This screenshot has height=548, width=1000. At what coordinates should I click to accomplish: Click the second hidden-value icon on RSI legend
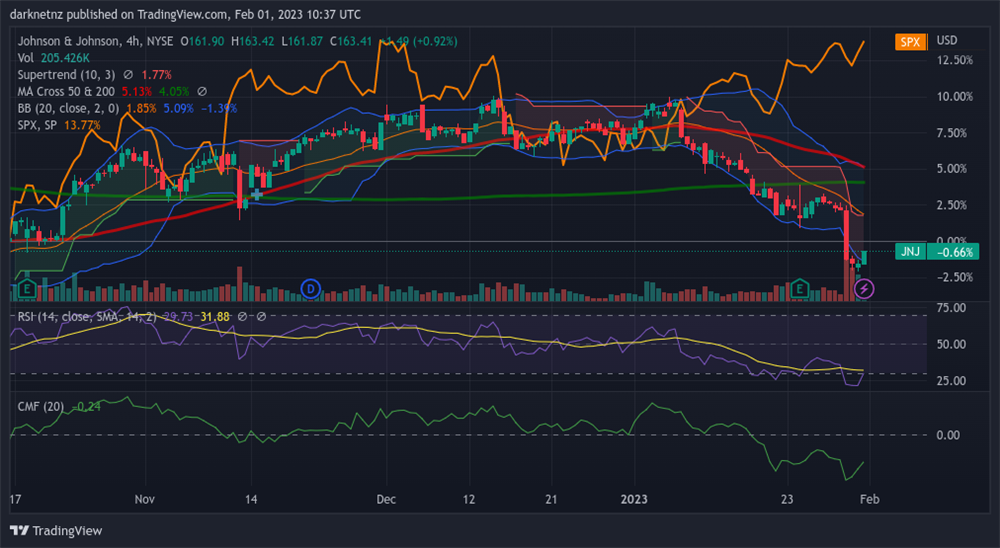tap(261, 317)
